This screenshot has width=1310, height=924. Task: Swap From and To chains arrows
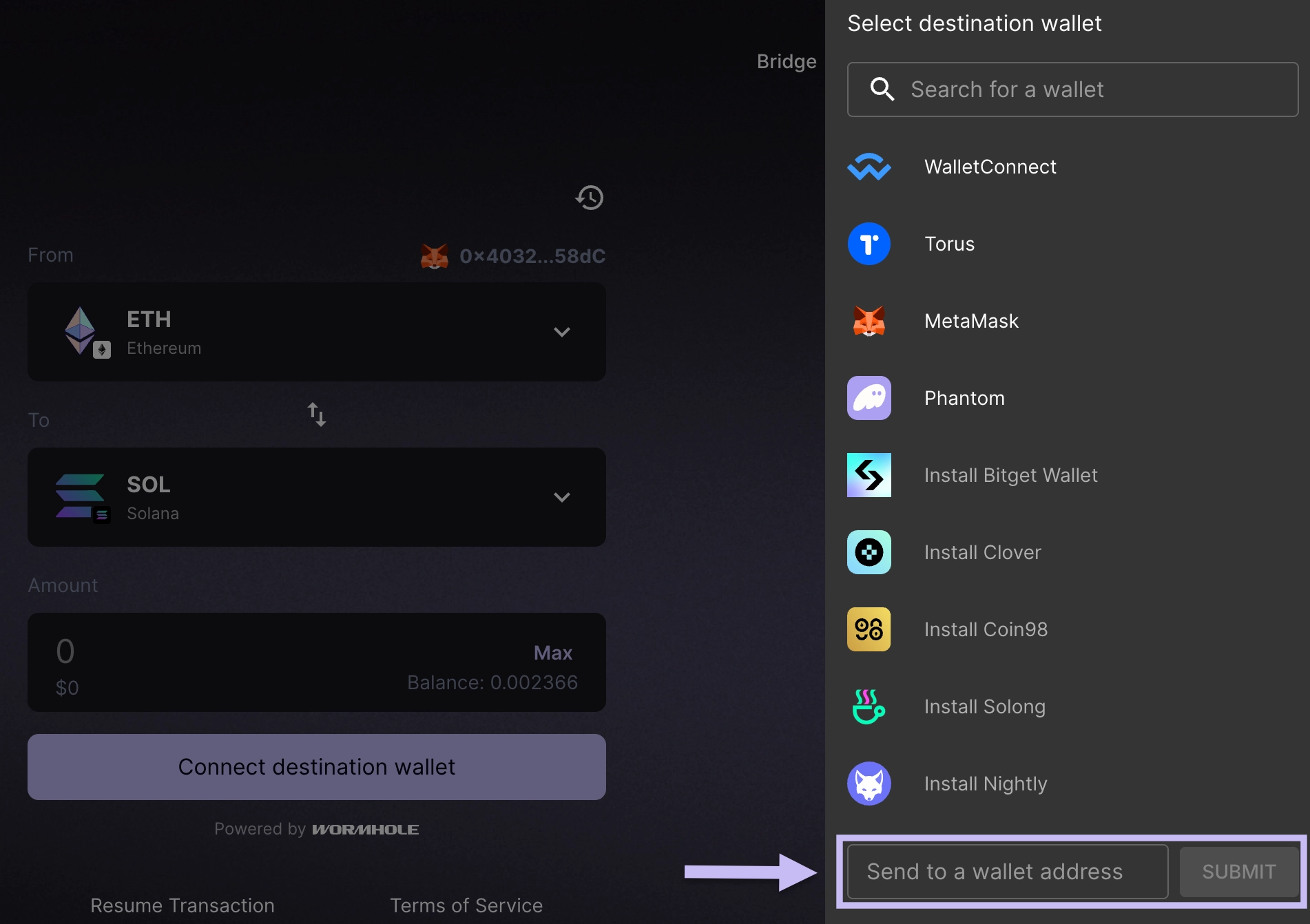(317, 414)
